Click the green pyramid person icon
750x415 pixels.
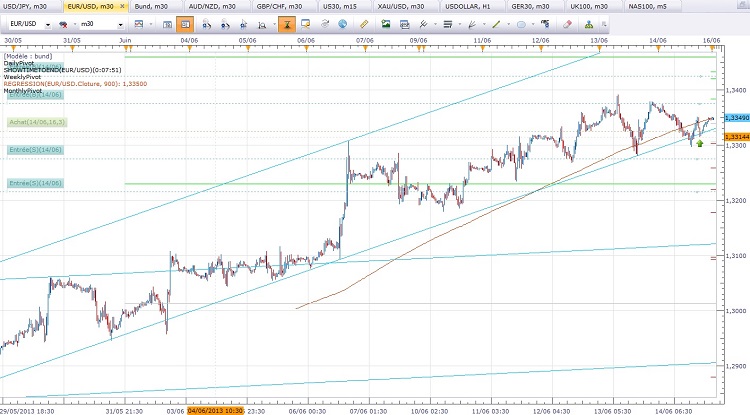589,24
